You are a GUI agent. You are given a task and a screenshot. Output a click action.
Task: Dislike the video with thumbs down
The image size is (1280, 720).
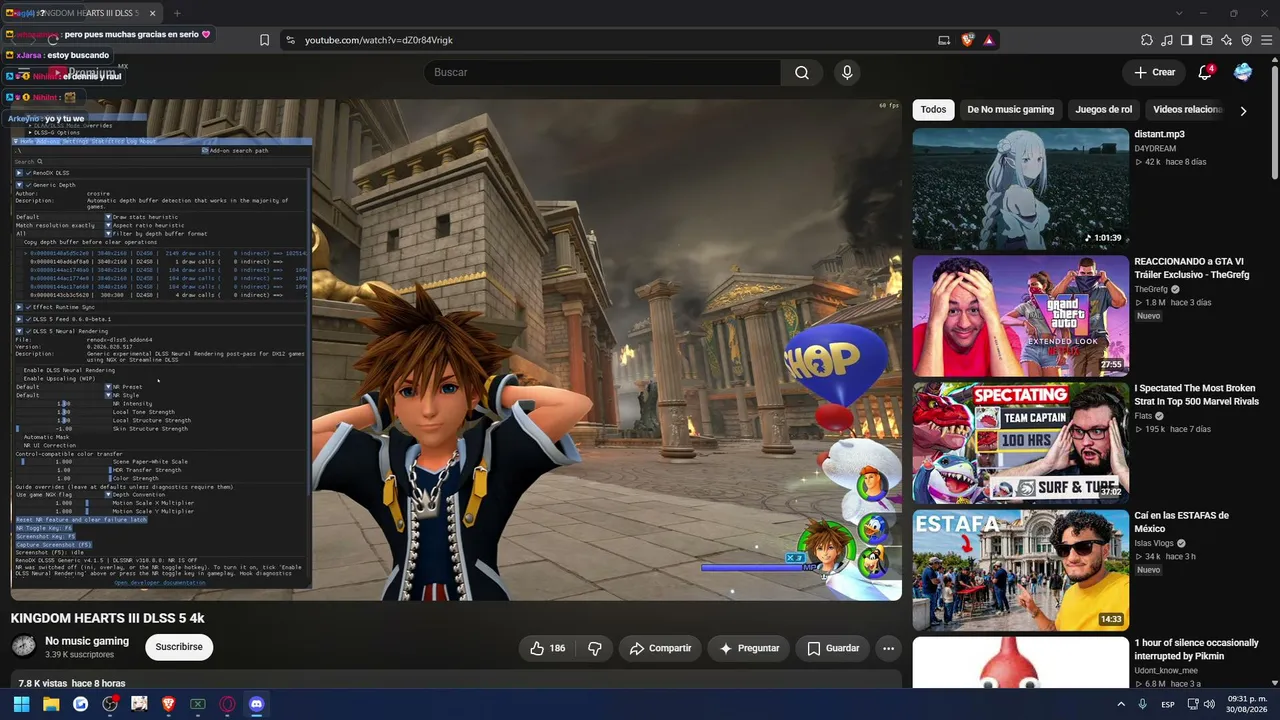tap(595, 648)
